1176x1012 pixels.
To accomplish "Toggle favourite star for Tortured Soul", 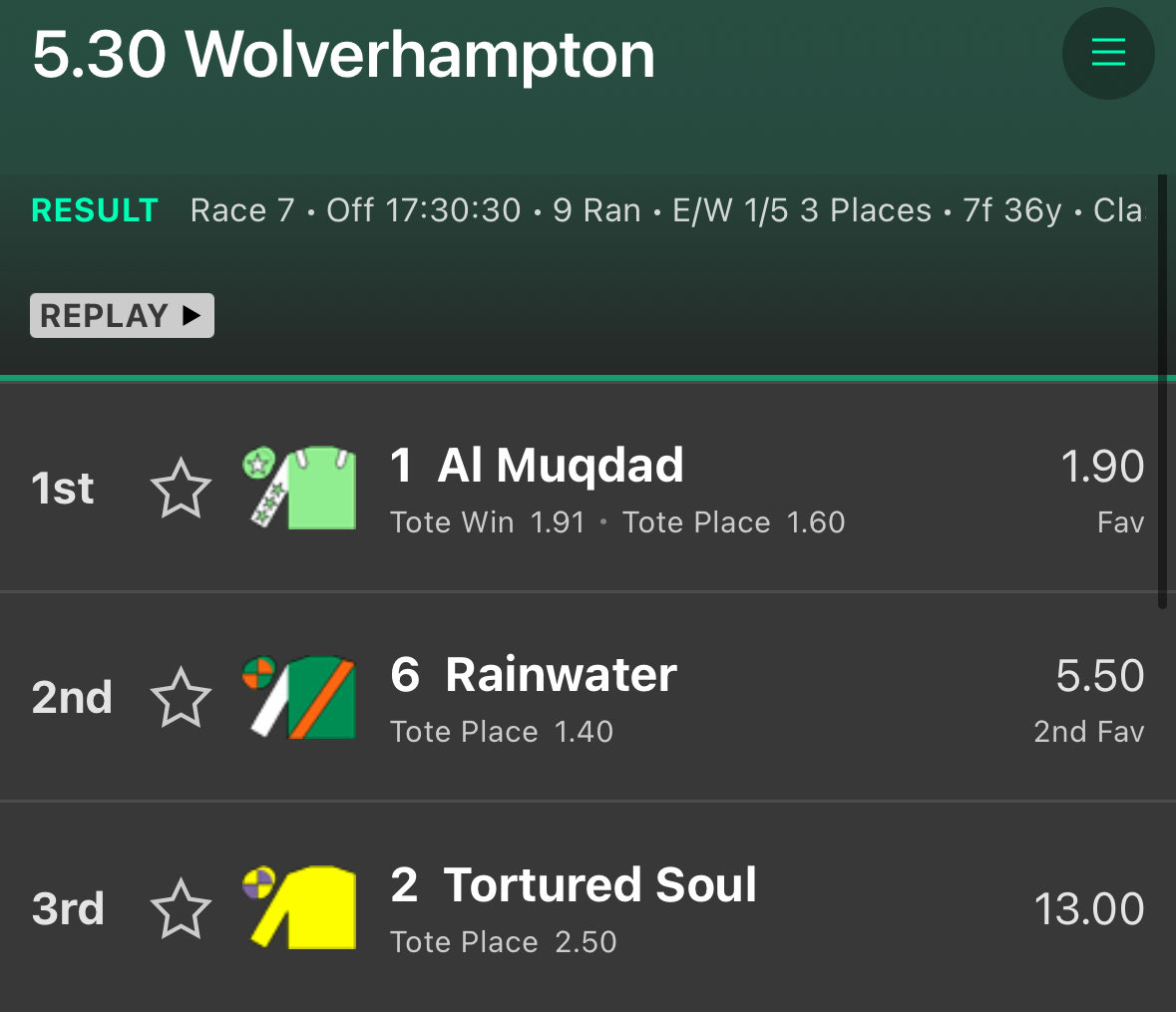I will click(181, 908).
